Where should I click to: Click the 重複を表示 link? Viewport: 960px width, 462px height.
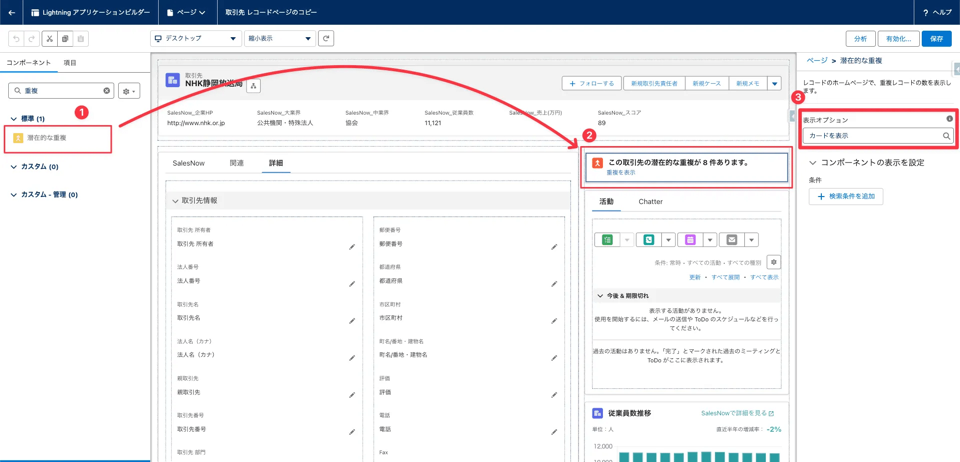pos(621,173)
